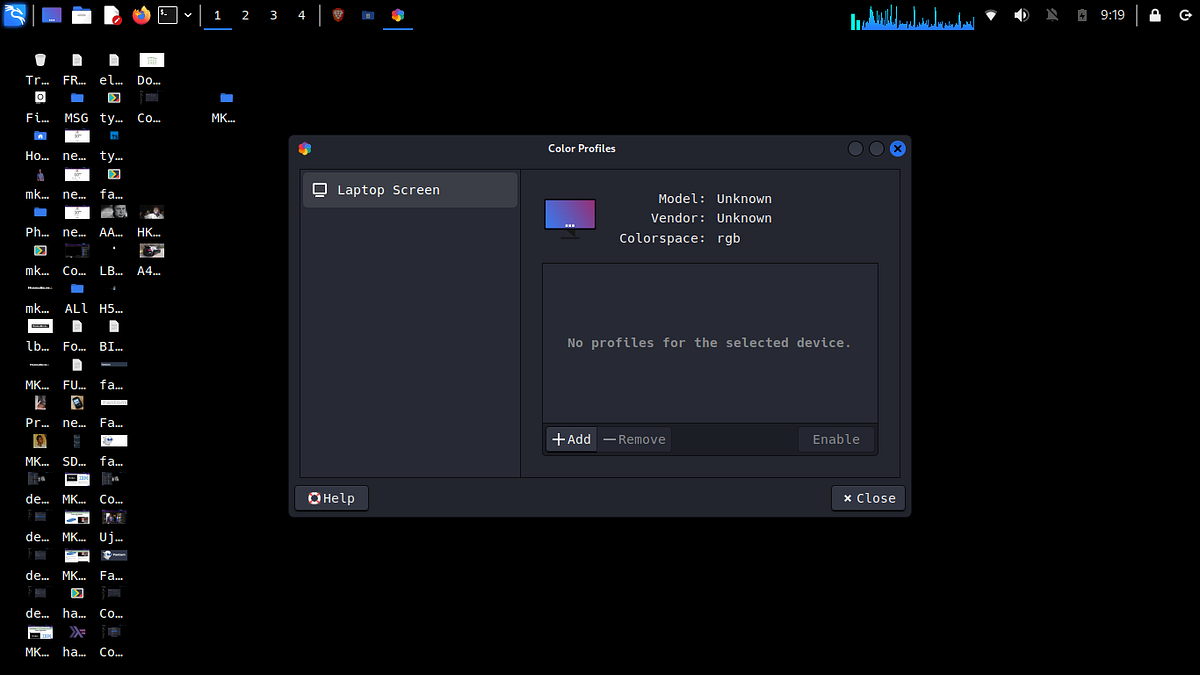Select Laptop Screen in device list

pyautogui.click(x=410, y=190)
